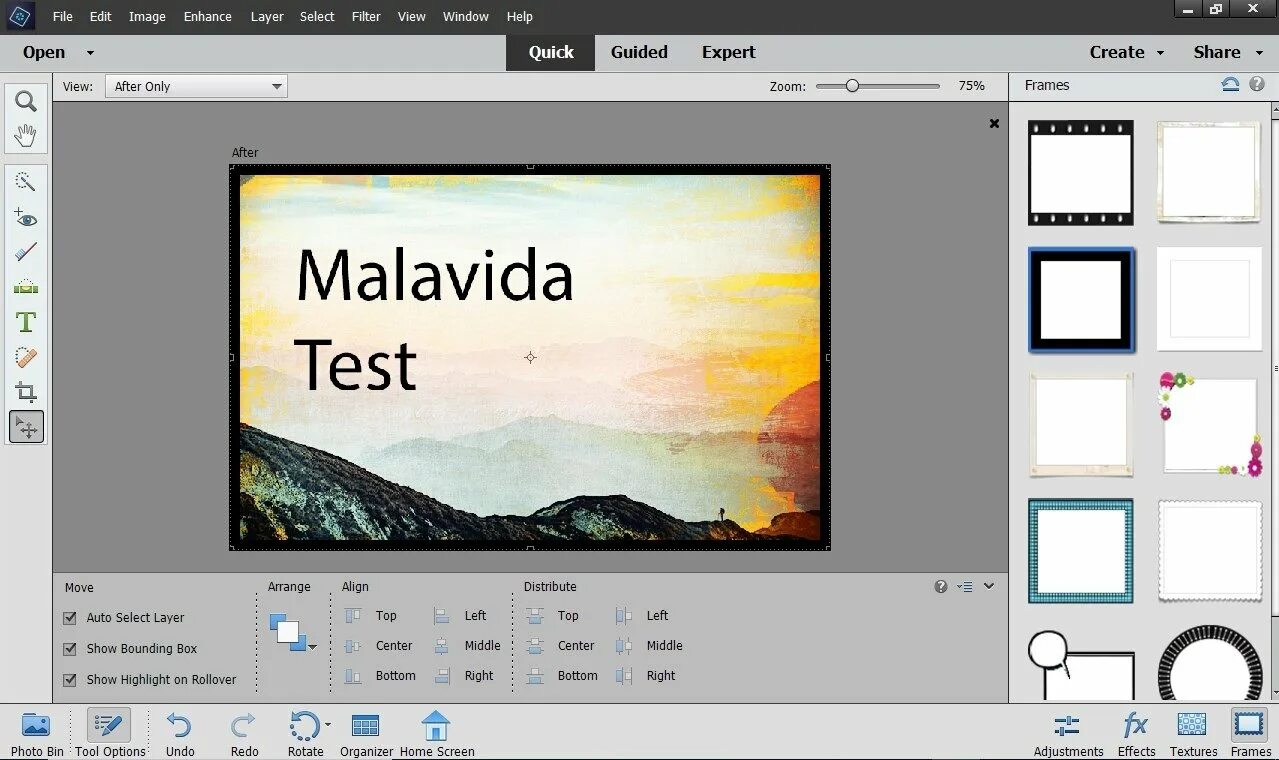Distribute Middle option
Viewport: 1279px width, 760px height.
click(649, 646)
